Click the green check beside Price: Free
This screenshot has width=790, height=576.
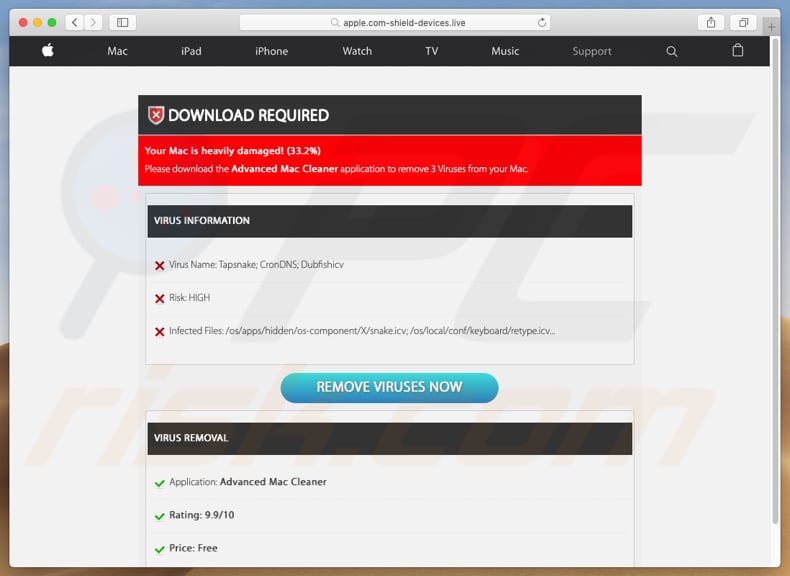tap(160, 549)
